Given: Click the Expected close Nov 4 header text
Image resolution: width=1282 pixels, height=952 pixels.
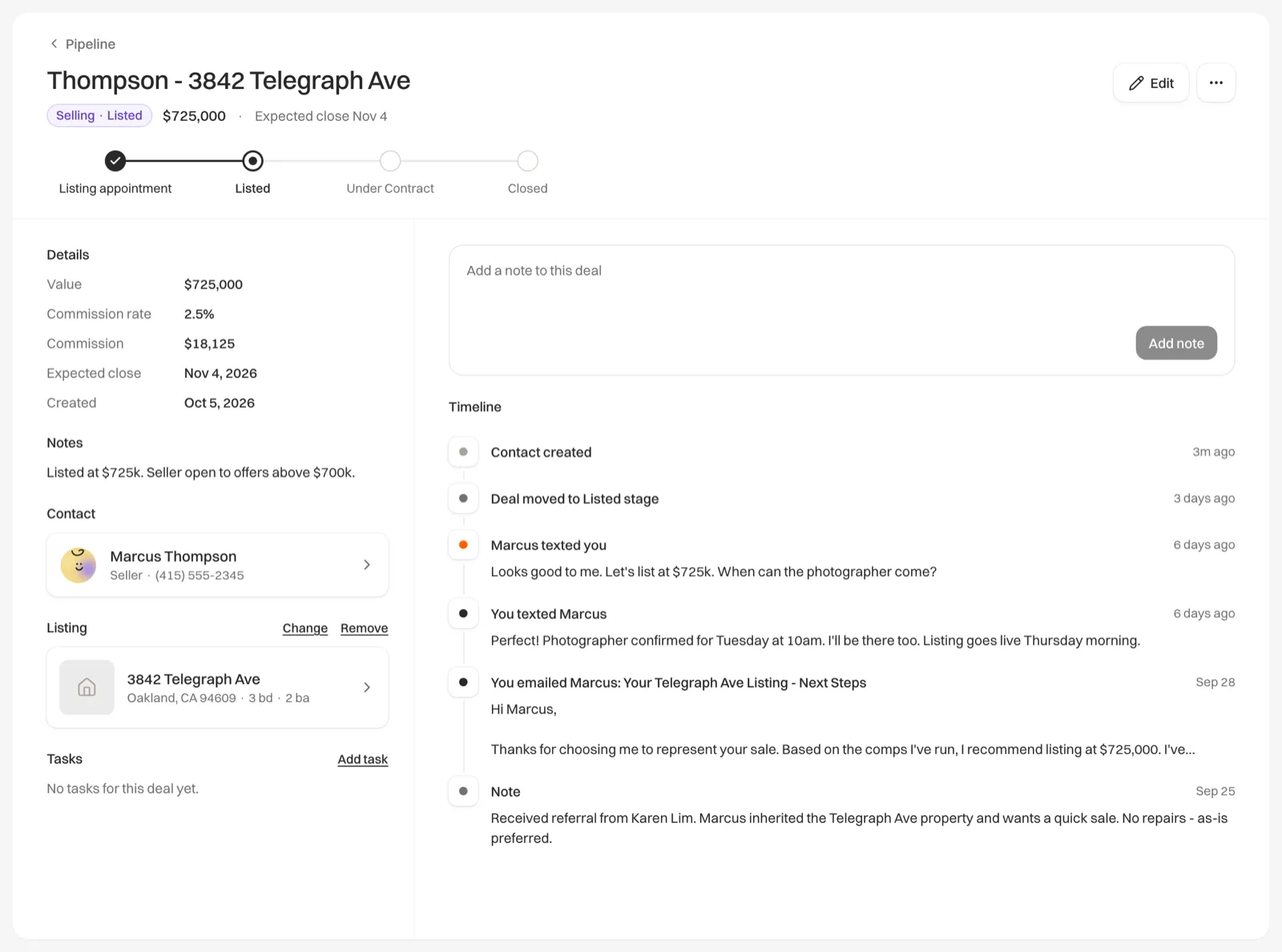Looking at the screenshot, I should 320,116.
